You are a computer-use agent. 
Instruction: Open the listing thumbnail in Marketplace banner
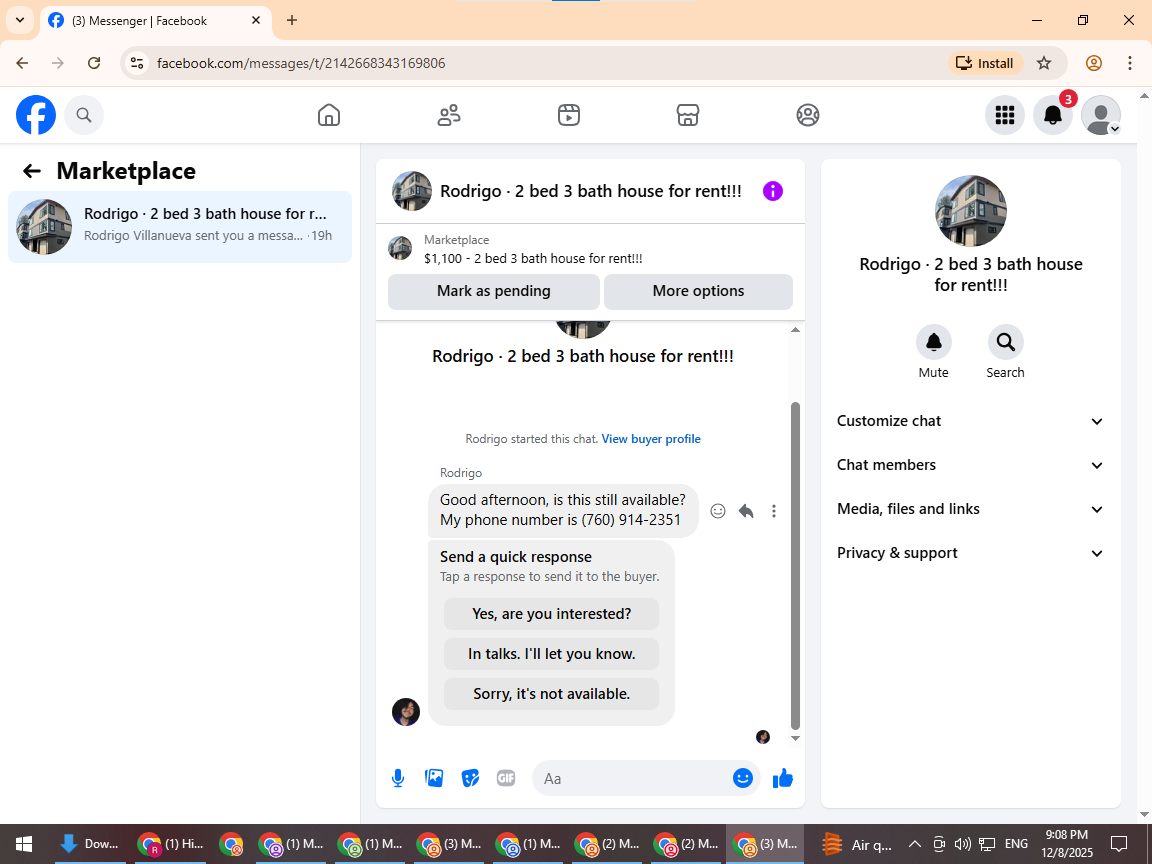pyautogui.click(x=400, y=248)
